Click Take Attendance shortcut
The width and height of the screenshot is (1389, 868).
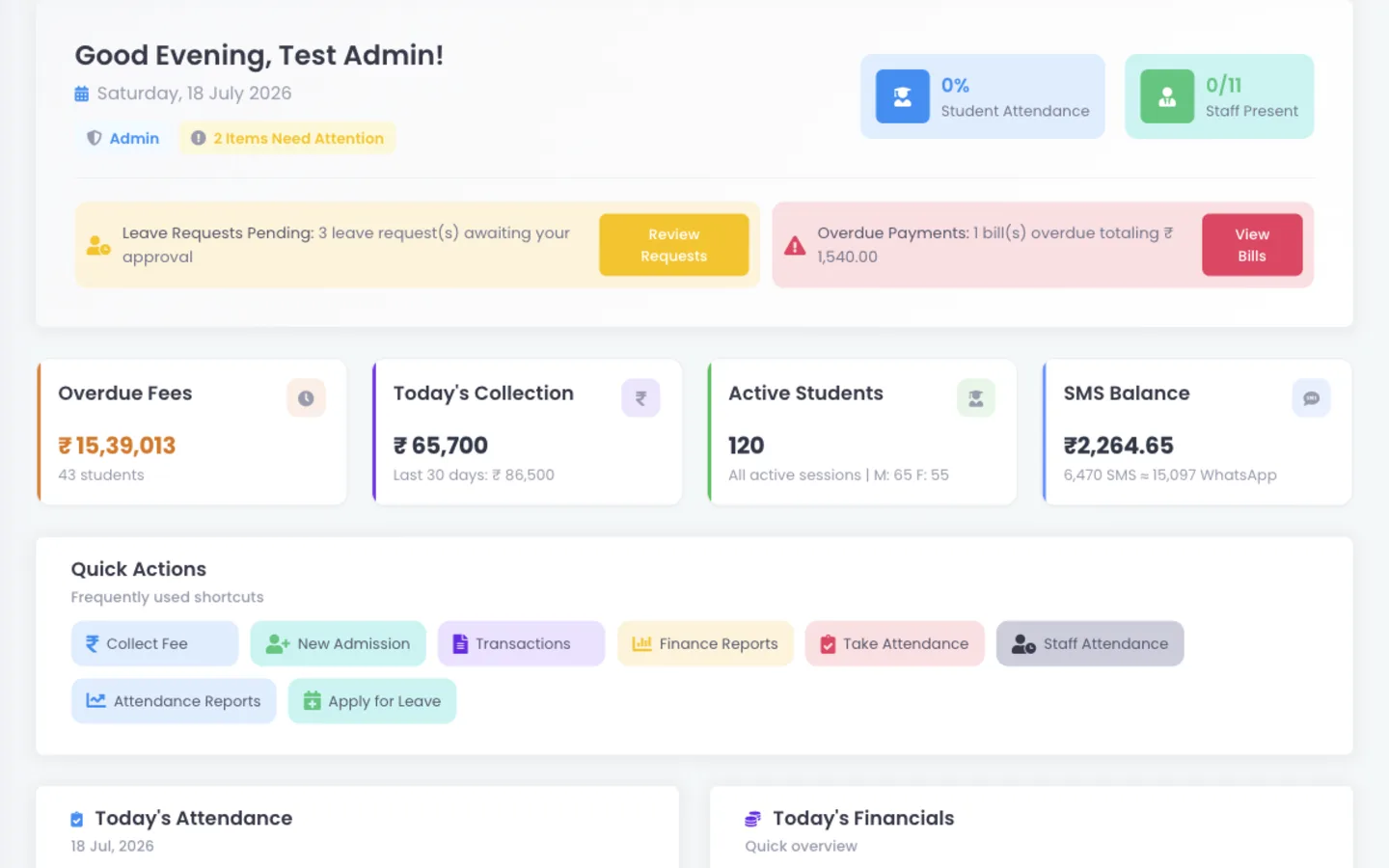coord(894,643)
